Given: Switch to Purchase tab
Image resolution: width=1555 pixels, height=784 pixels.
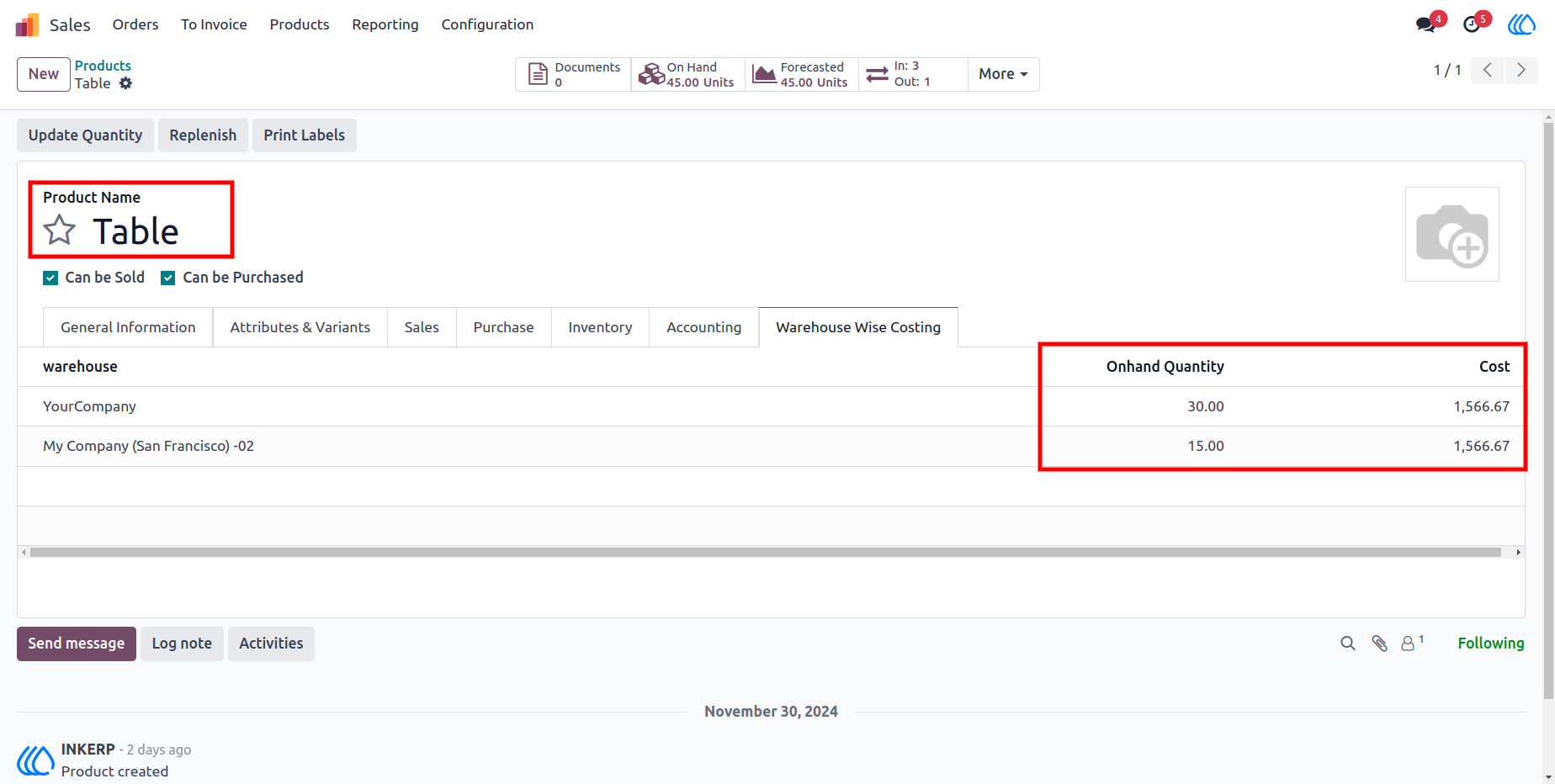Looking at the screenshot, I should (503, 327).
